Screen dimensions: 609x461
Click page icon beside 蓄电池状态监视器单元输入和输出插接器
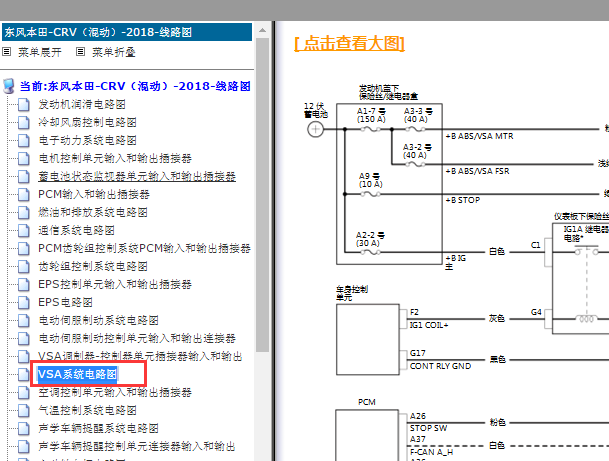pos(24,176)
